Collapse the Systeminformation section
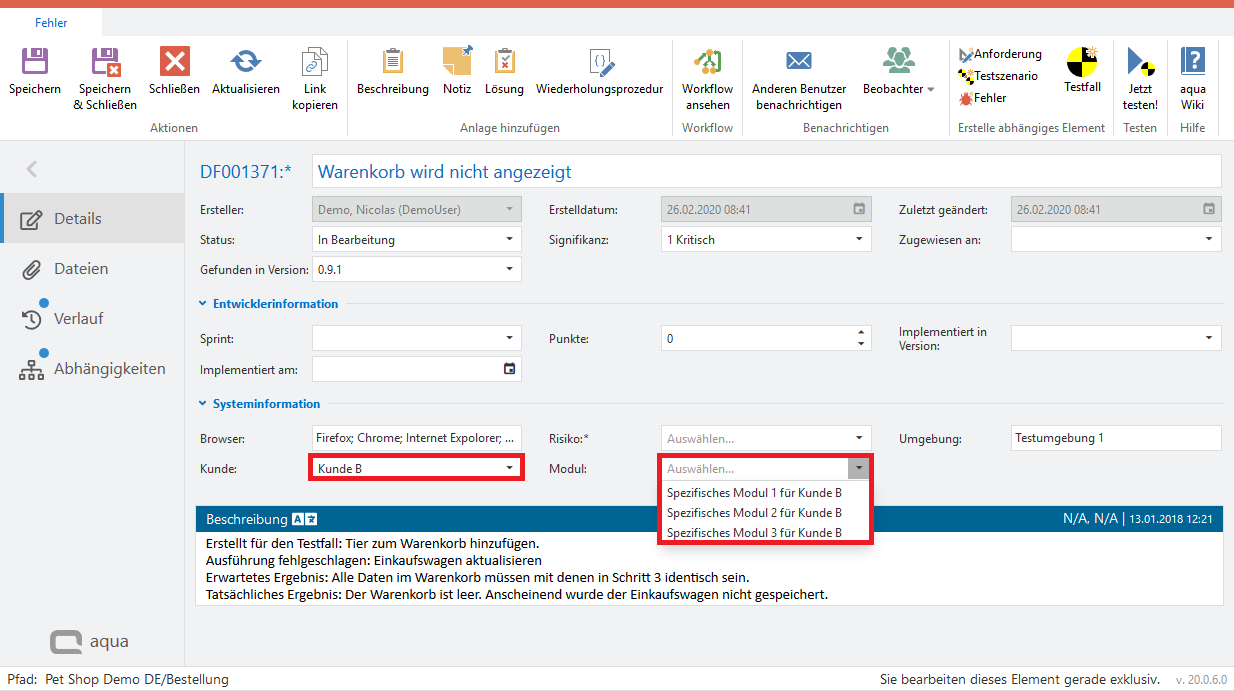 (x=203, y=404)
